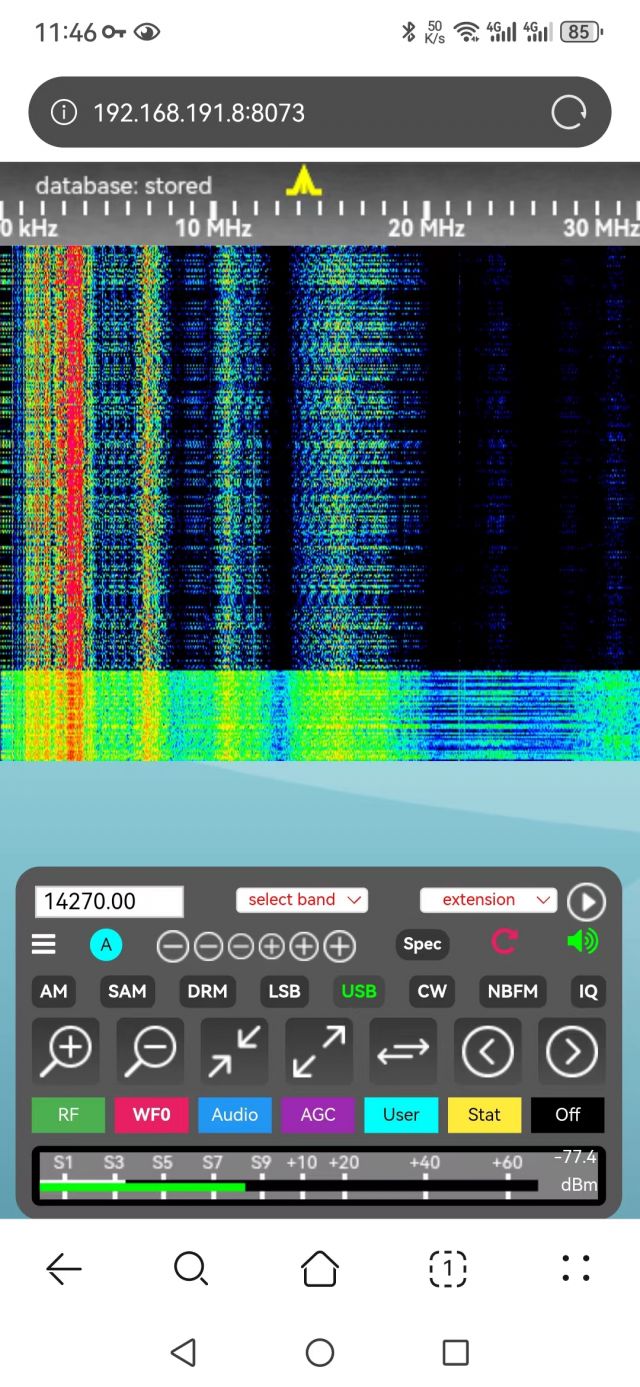Page waterfall up with right chevron
This screenshot has width=640, height=1387.
[x=572, y=1051]
